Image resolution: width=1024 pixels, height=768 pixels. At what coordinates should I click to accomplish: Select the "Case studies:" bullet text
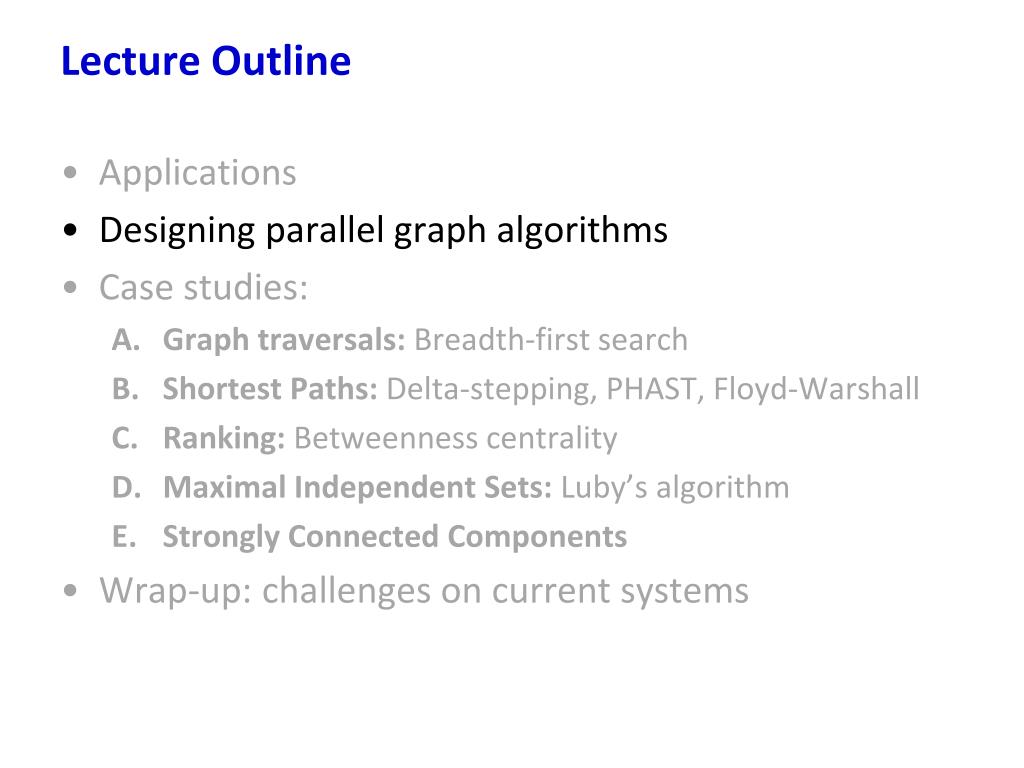click(x=204, y=289)
